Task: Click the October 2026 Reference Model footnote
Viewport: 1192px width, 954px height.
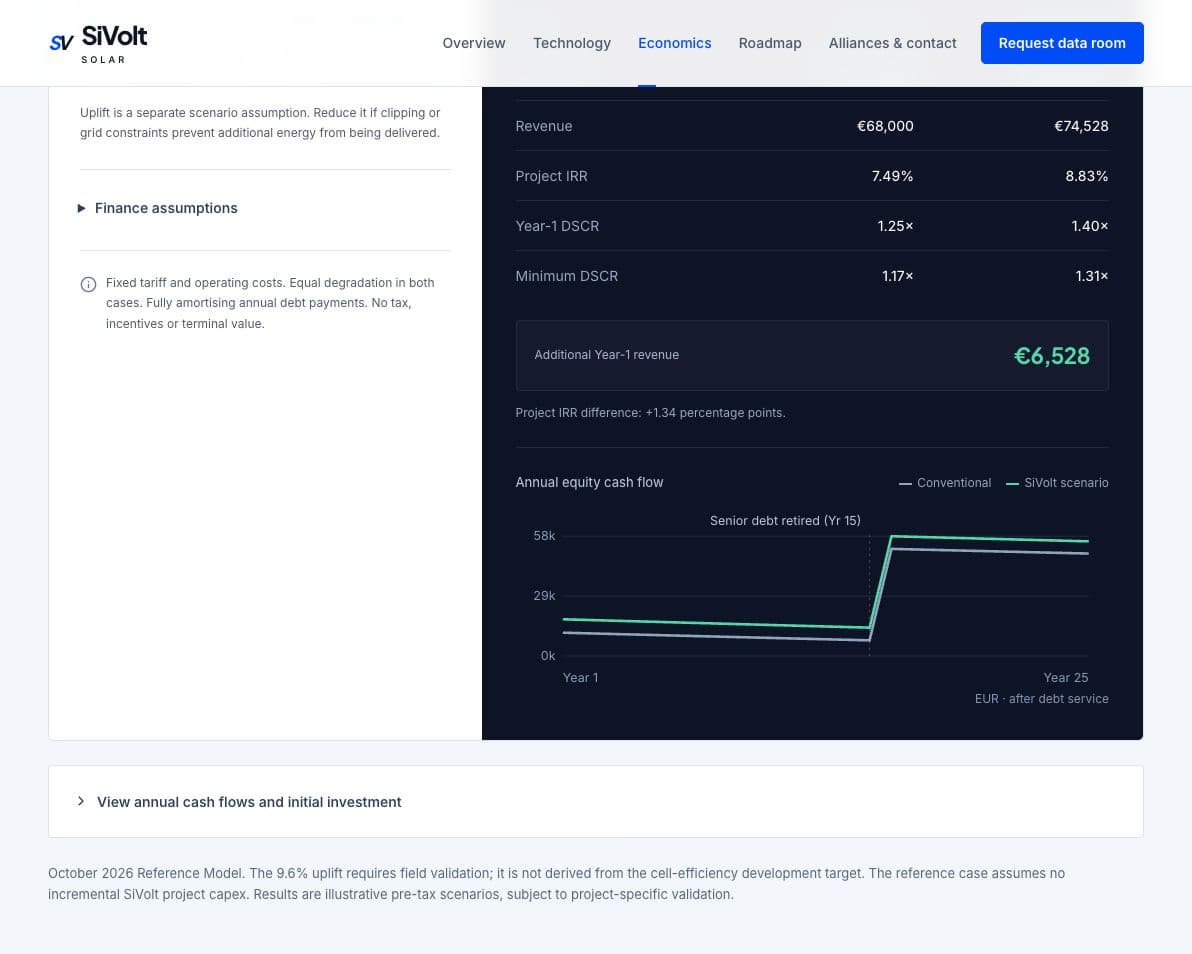Action: (556, 884)
